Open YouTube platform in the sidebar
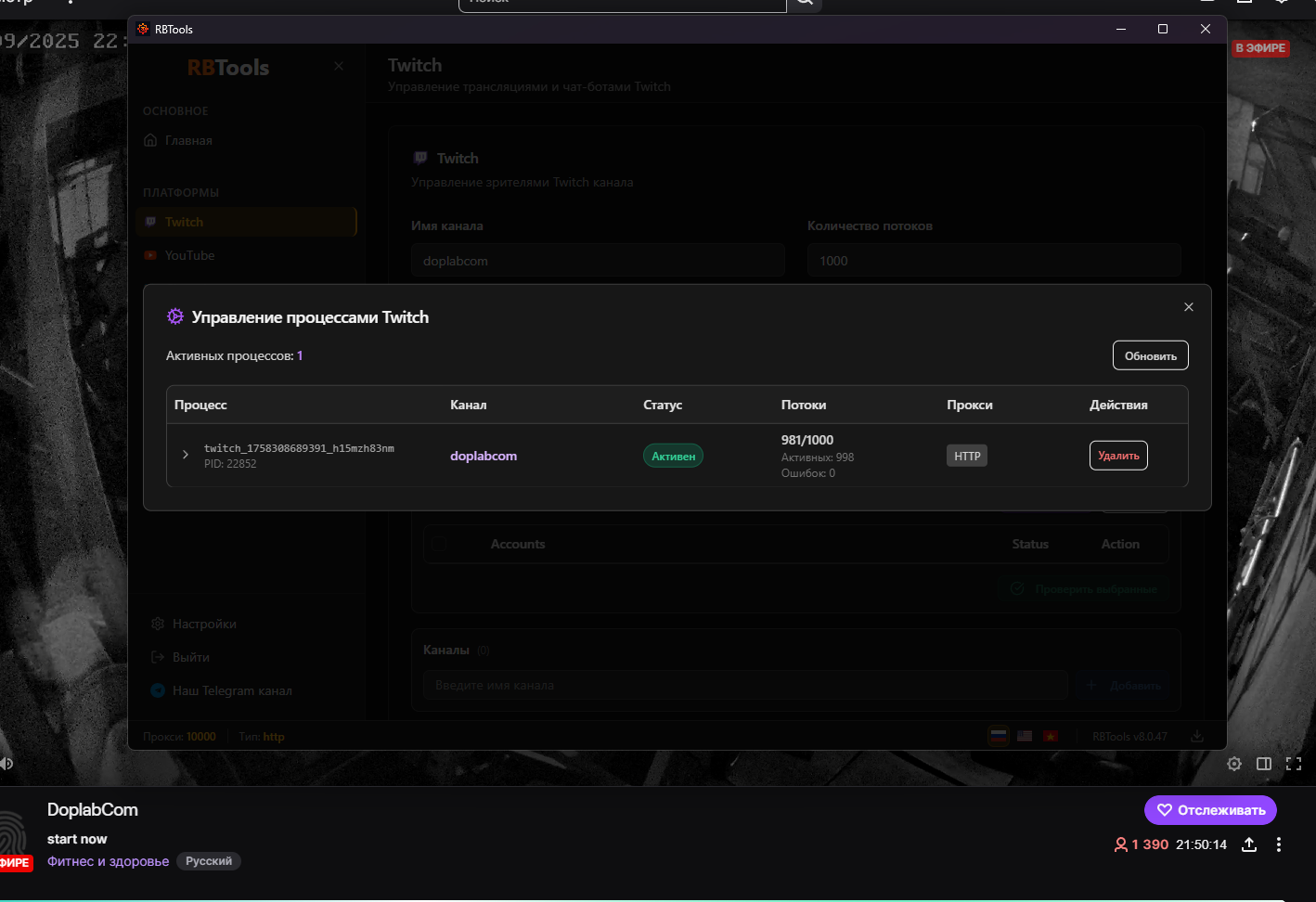Viewport: 1316px width, 902px height. click(189, 255)
